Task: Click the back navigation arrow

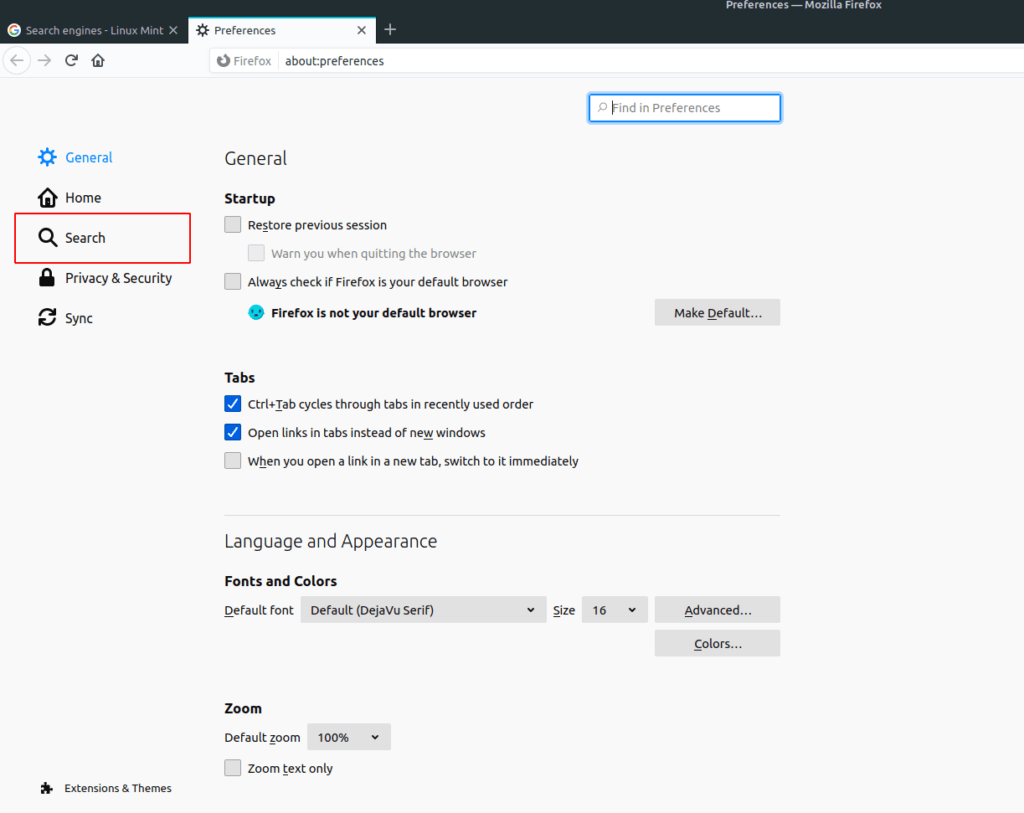Action: pos(17,61)
